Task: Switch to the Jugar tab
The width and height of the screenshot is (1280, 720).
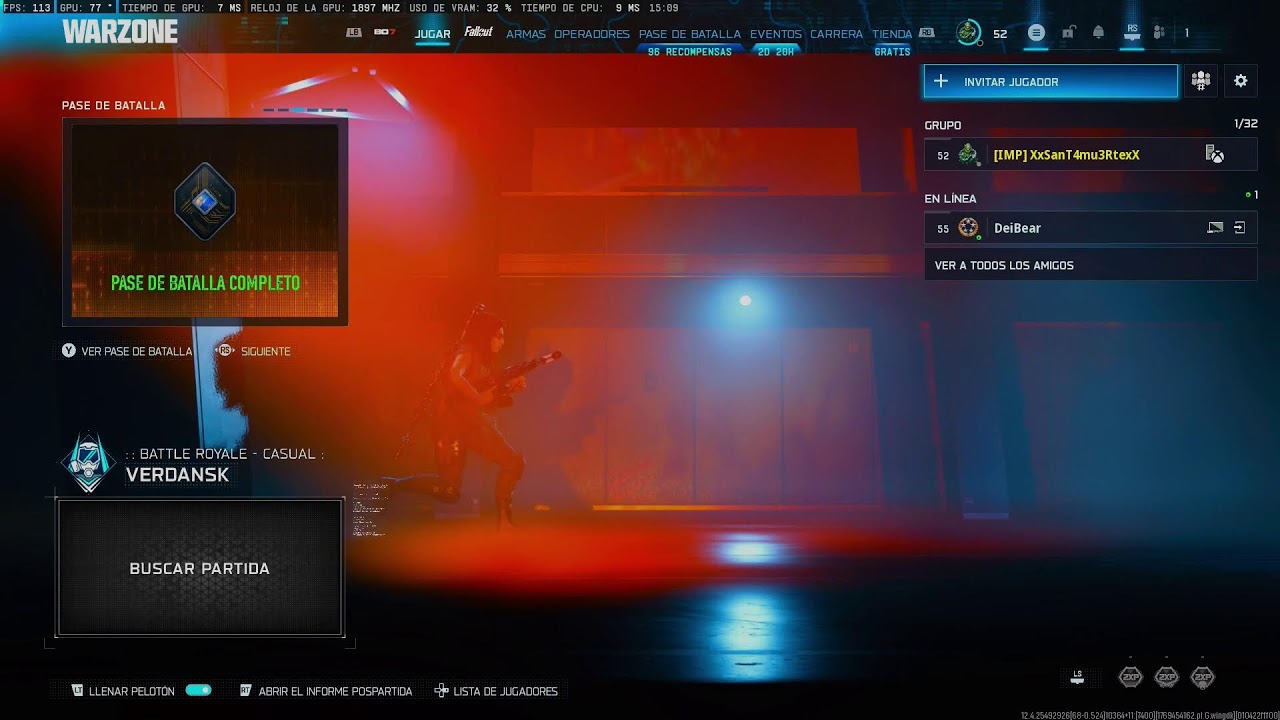Action: click(433, 34)
